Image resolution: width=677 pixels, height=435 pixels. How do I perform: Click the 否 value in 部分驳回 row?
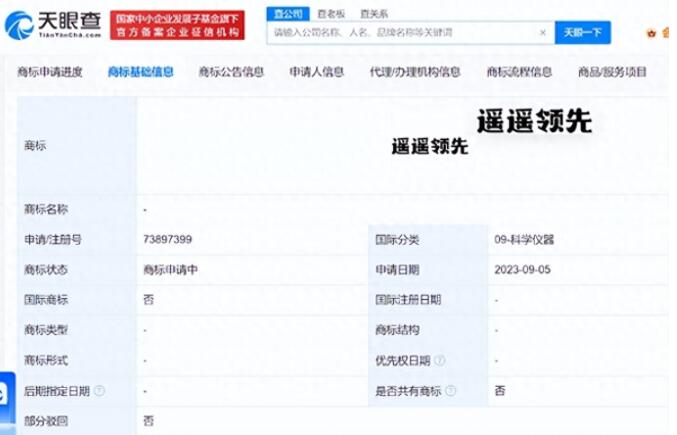tap(148, 421)
